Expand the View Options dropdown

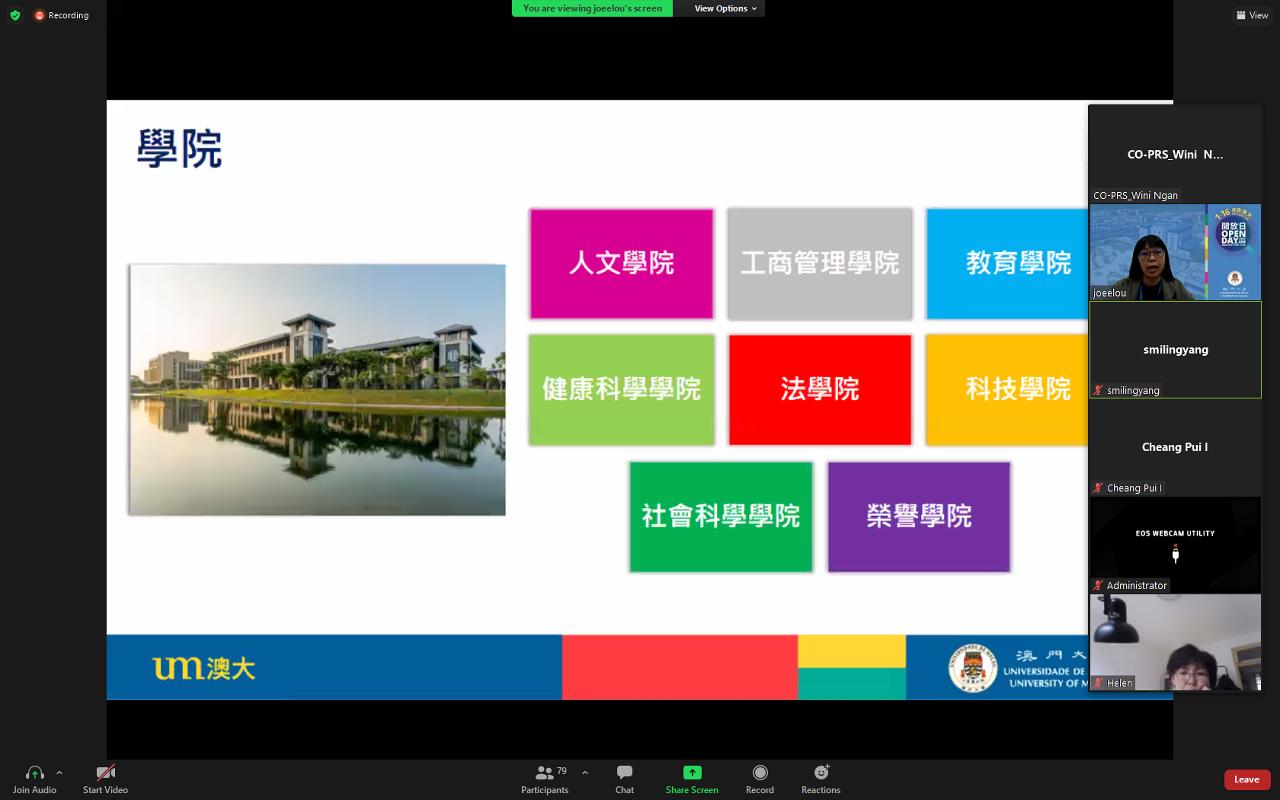click(x=726, y=8)
